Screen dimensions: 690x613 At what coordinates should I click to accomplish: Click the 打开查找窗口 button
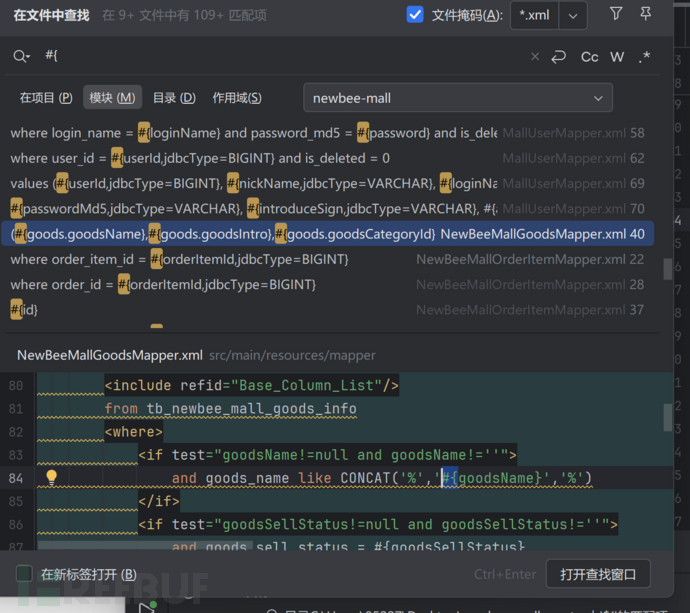[x=598, y=574]
